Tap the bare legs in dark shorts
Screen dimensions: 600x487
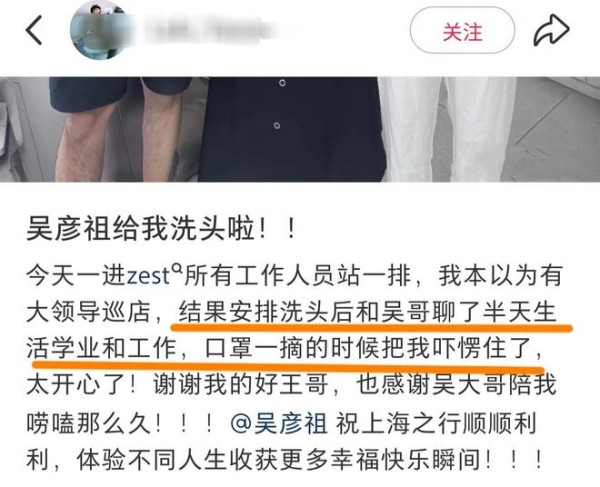119,129
